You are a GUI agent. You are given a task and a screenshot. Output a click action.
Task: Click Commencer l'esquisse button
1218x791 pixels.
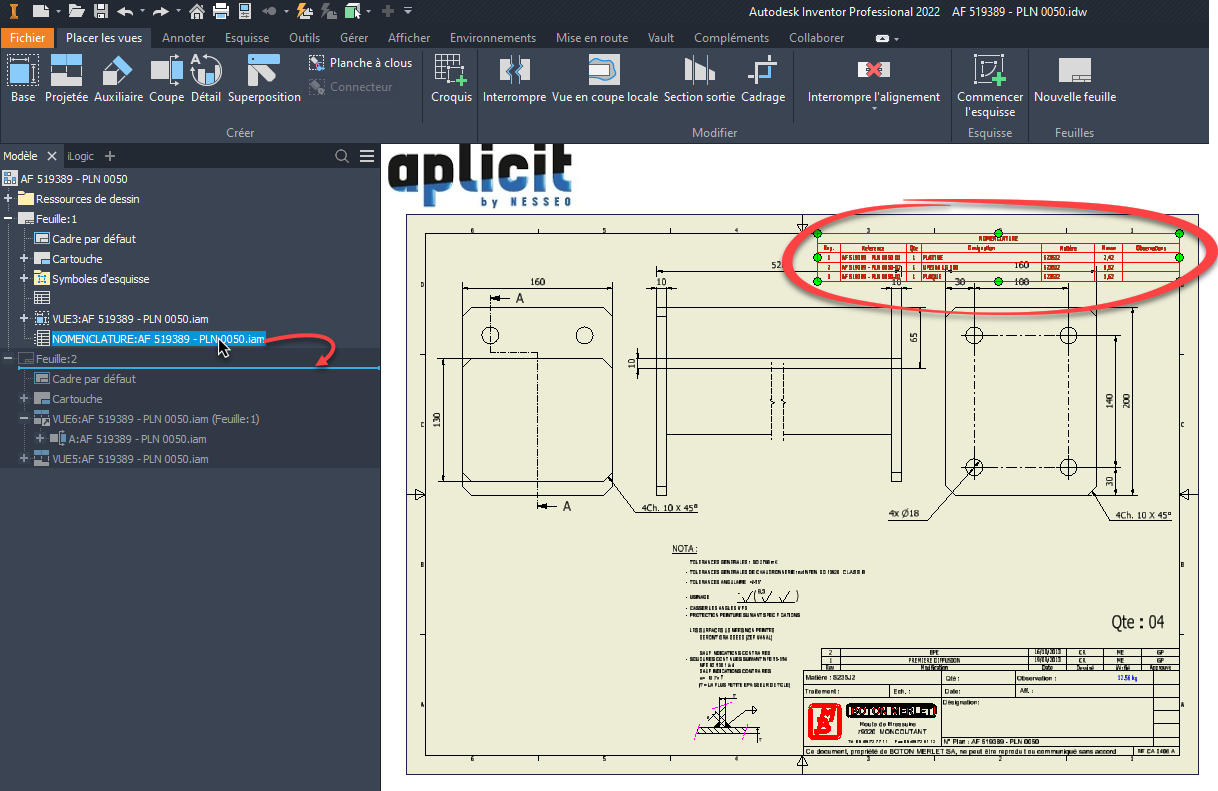coord(989,85)
